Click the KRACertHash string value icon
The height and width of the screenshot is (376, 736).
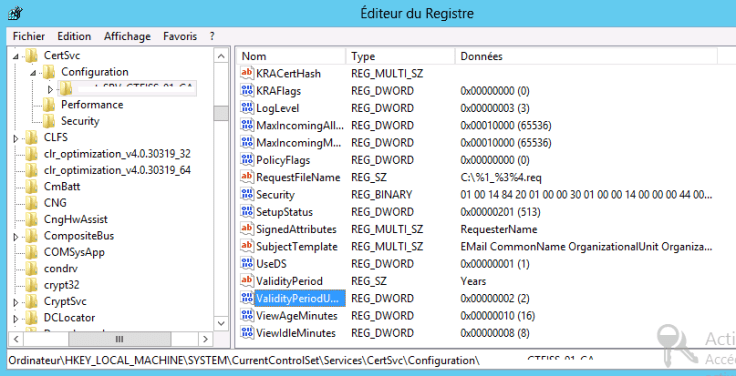tap(246, 73)
